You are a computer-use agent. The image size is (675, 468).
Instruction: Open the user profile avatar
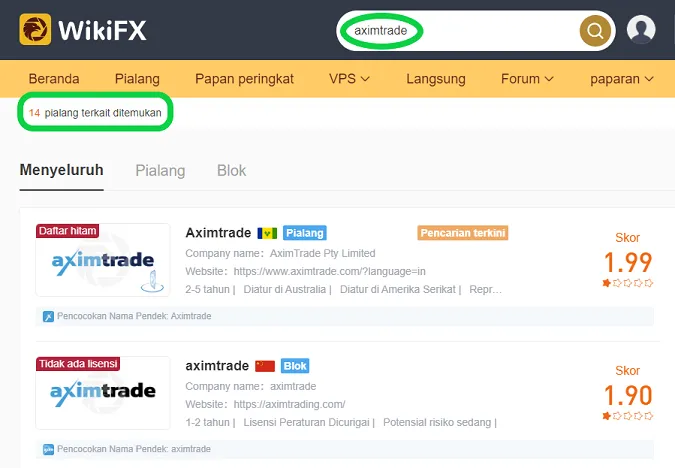click(641, 30)
